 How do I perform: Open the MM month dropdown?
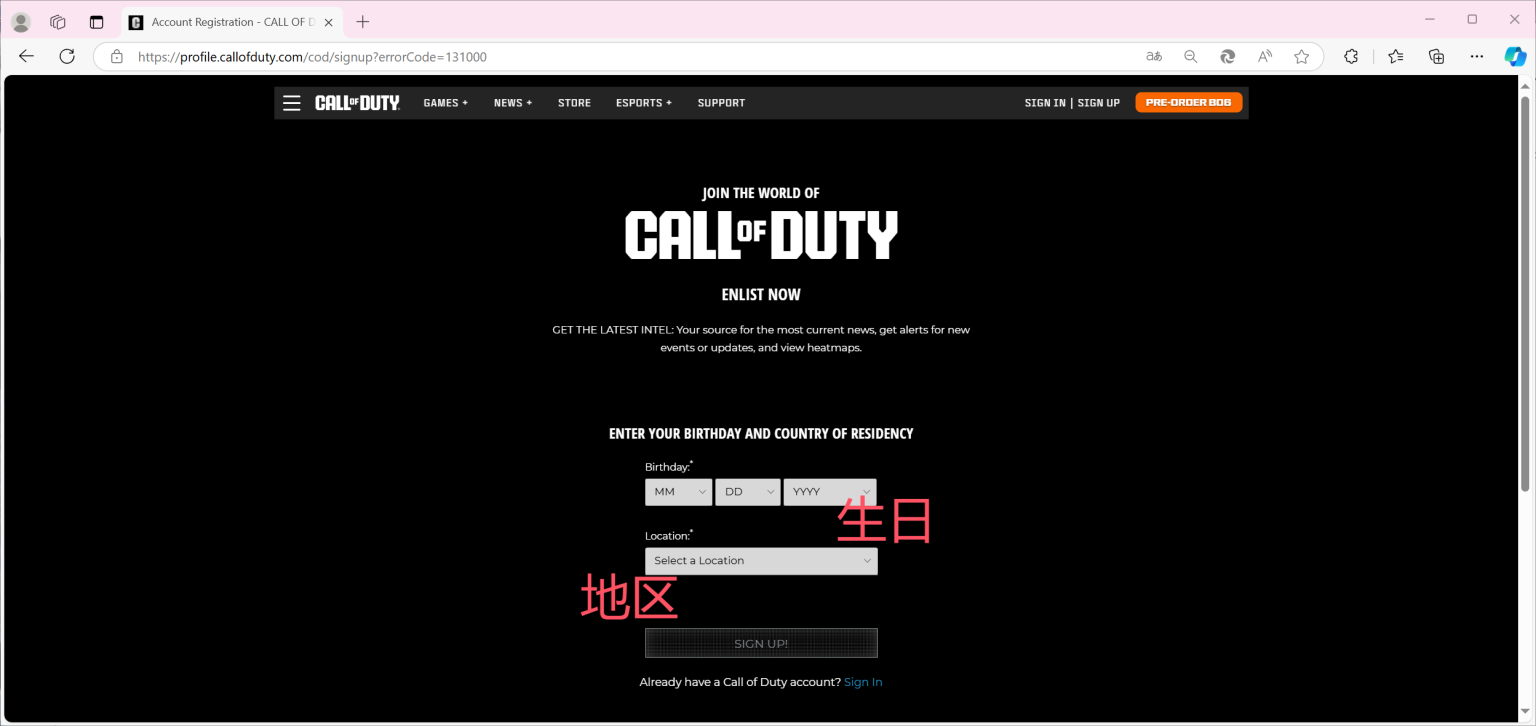[x=678, y=491]
